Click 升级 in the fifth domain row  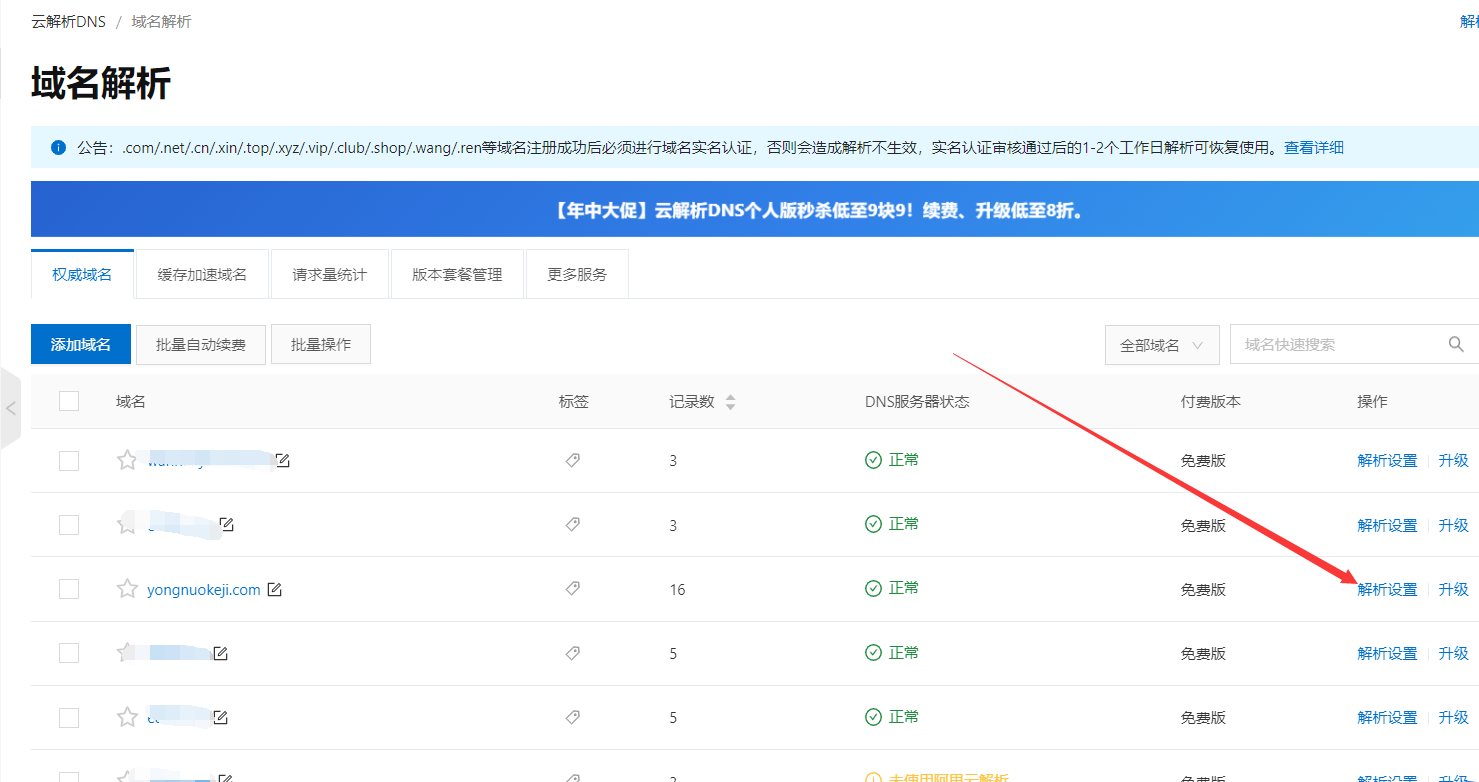1453,717
